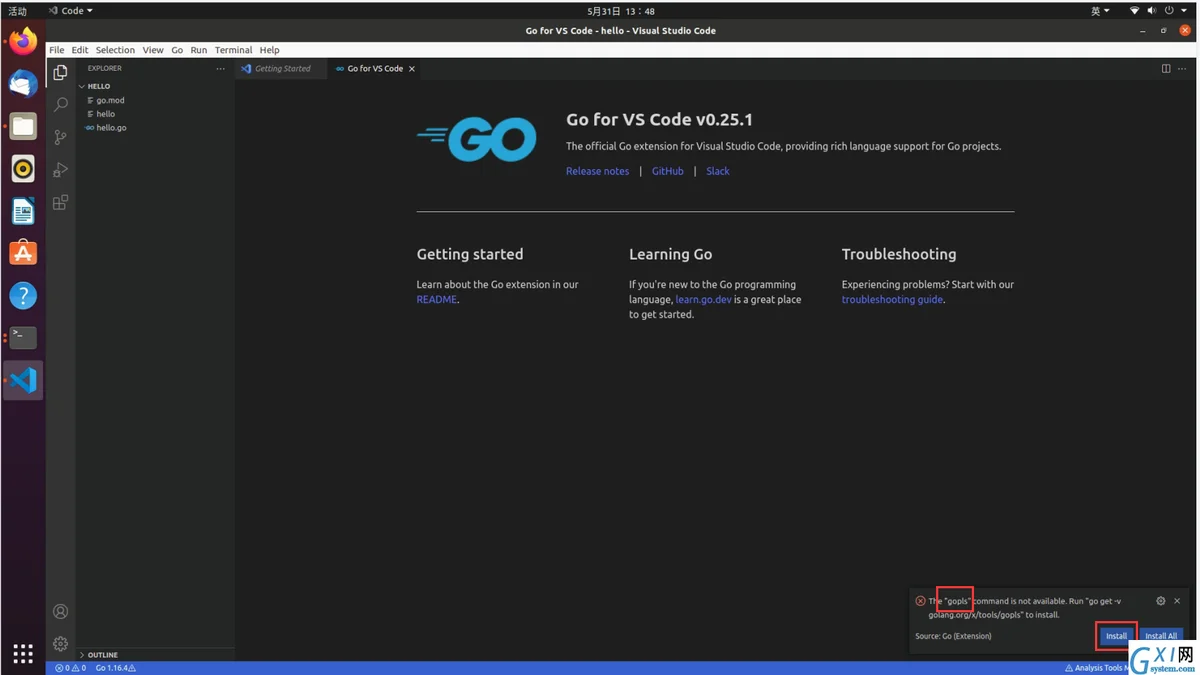Image resolution: width=1200 pixels, height=675 pixels.
Task: Click the Go 1.16.4 version in status bar
Action: pos(115,668)
